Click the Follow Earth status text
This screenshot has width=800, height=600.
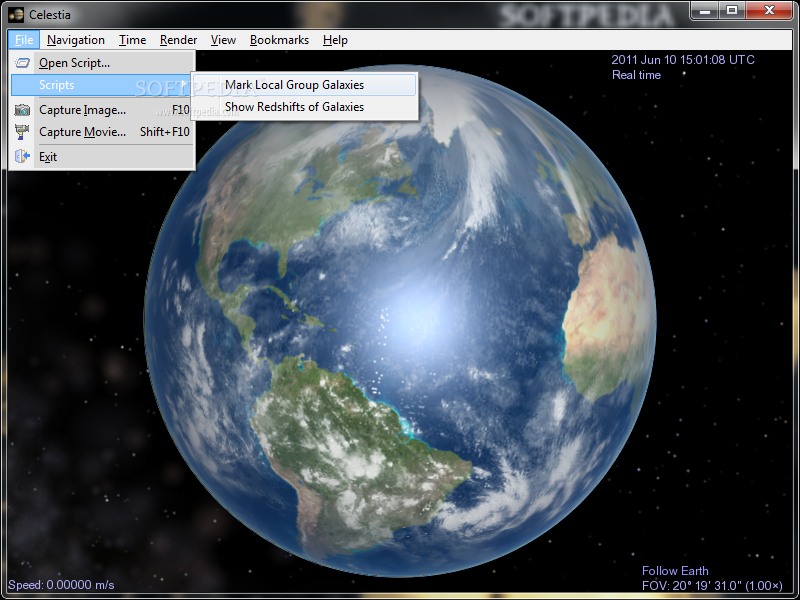pyautogui.click(x=675, y=571)
